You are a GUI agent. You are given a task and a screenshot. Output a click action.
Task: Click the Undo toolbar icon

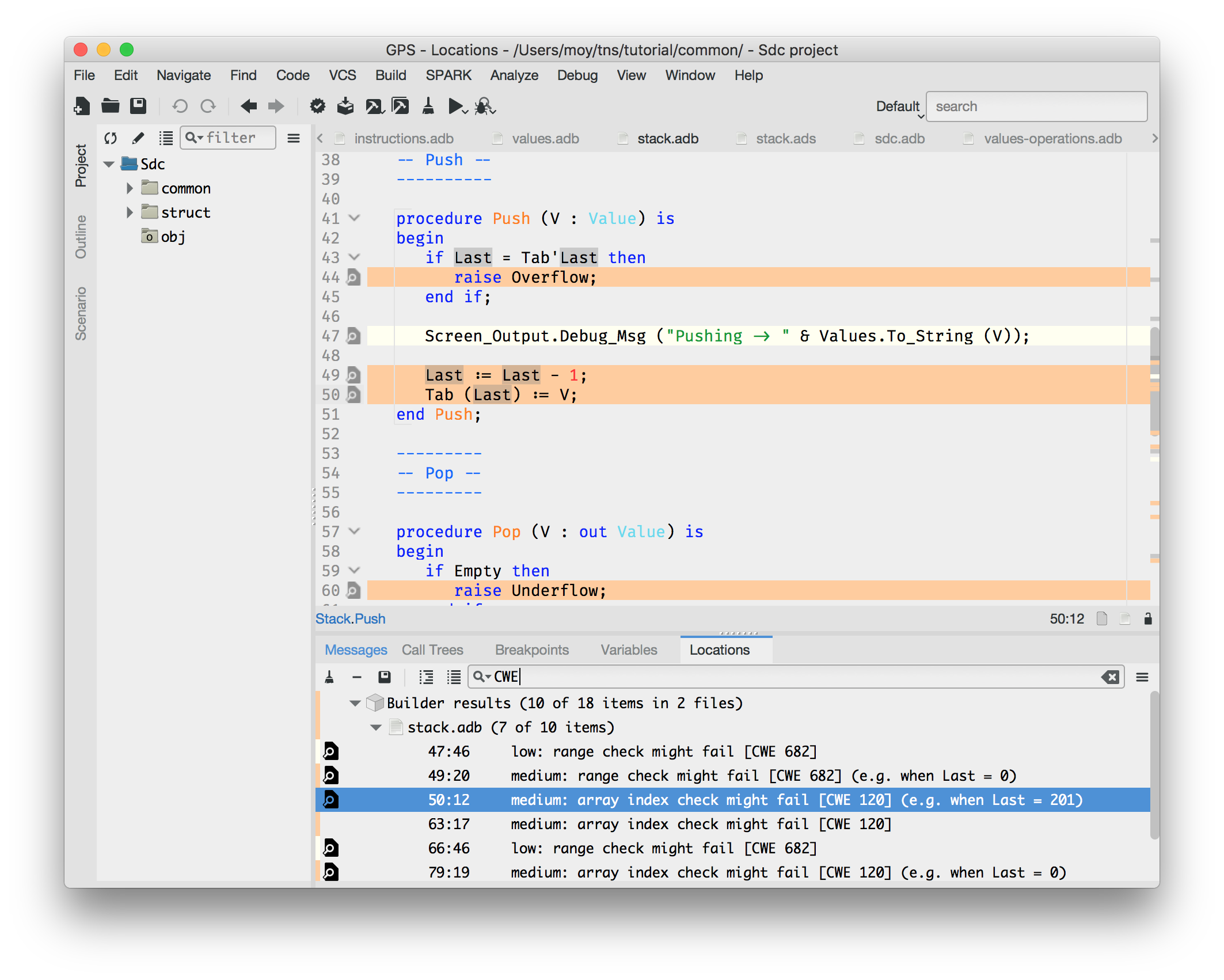tap(180, 106)
